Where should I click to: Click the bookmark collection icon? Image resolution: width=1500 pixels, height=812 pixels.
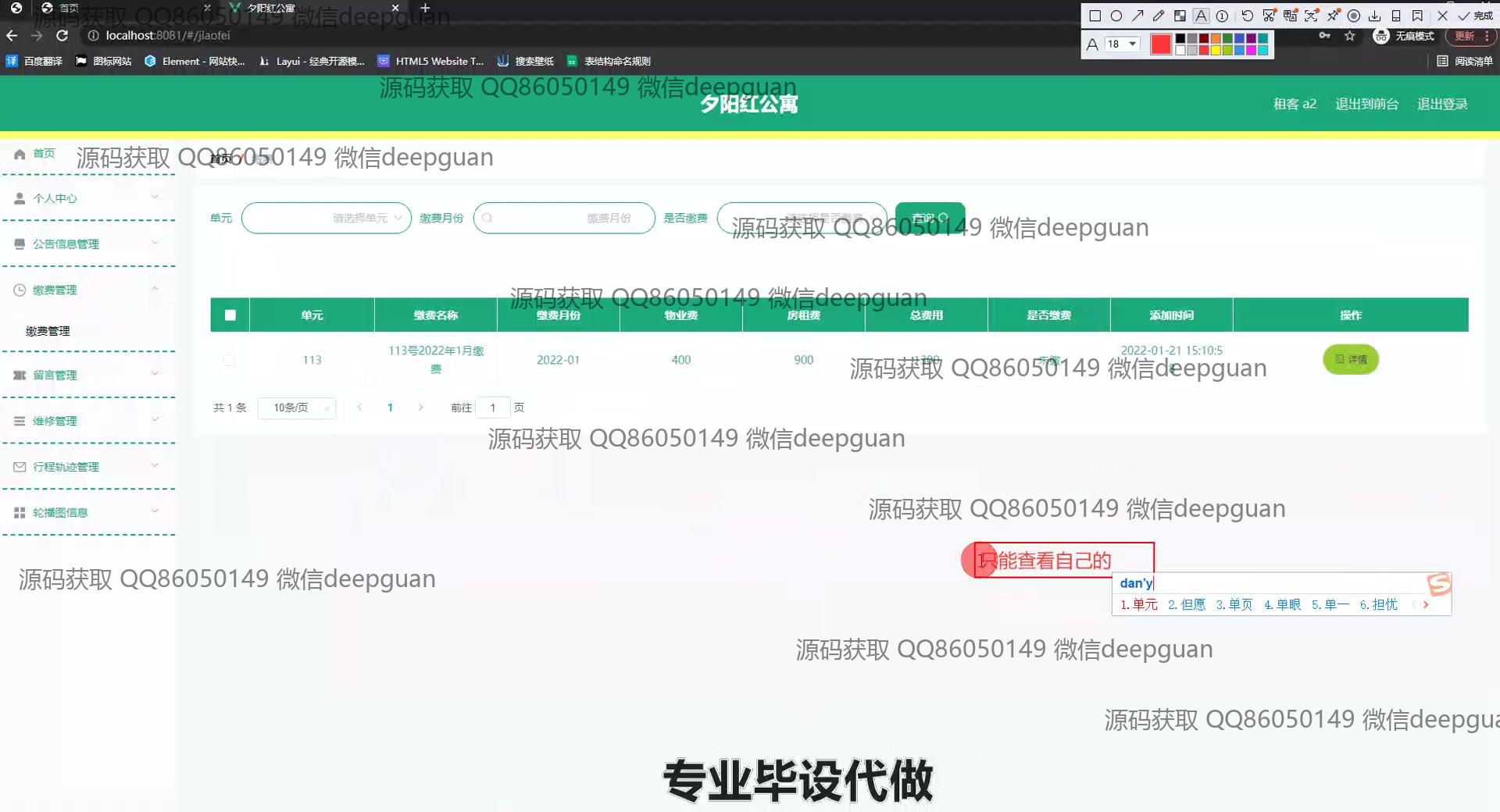click(1417, 16)
